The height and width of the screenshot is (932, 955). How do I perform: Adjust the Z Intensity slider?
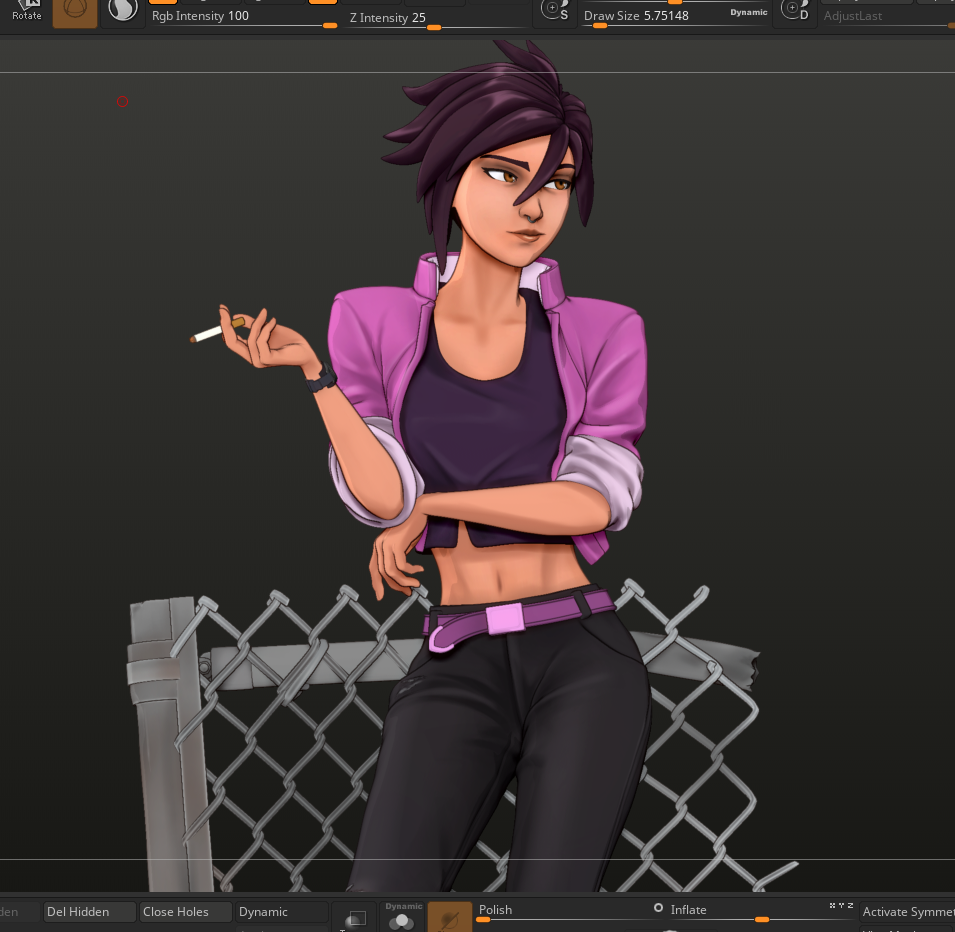point(437,18)
